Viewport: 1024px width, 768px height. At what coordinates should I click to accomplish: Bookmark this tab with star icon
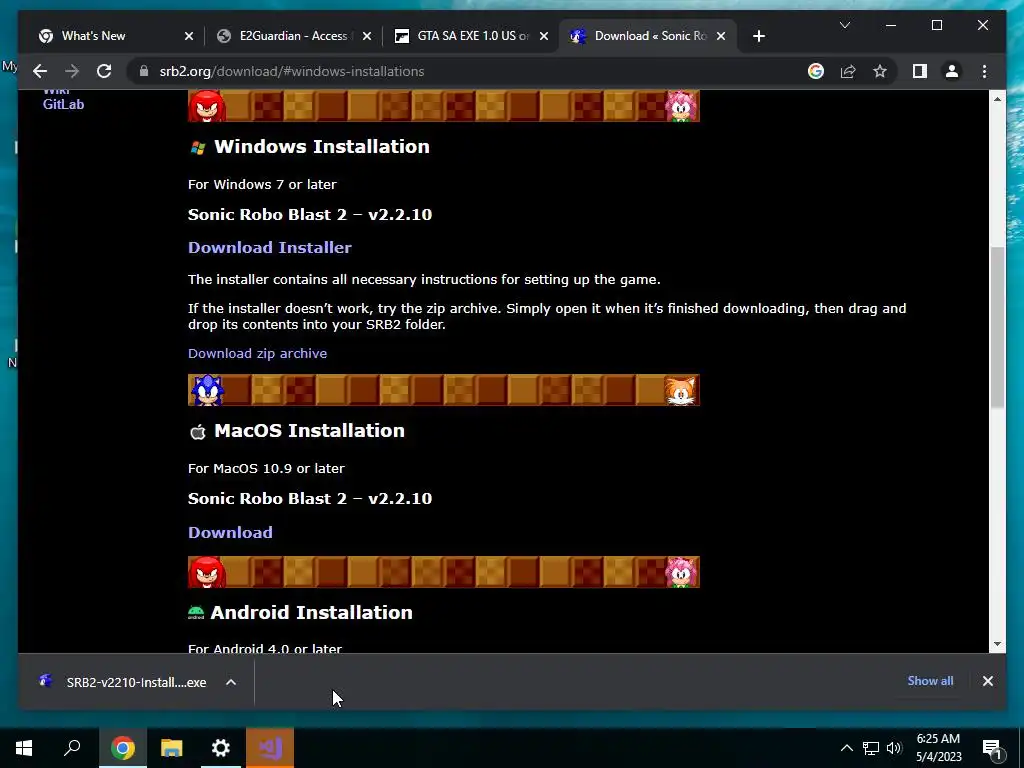[880, 71]
